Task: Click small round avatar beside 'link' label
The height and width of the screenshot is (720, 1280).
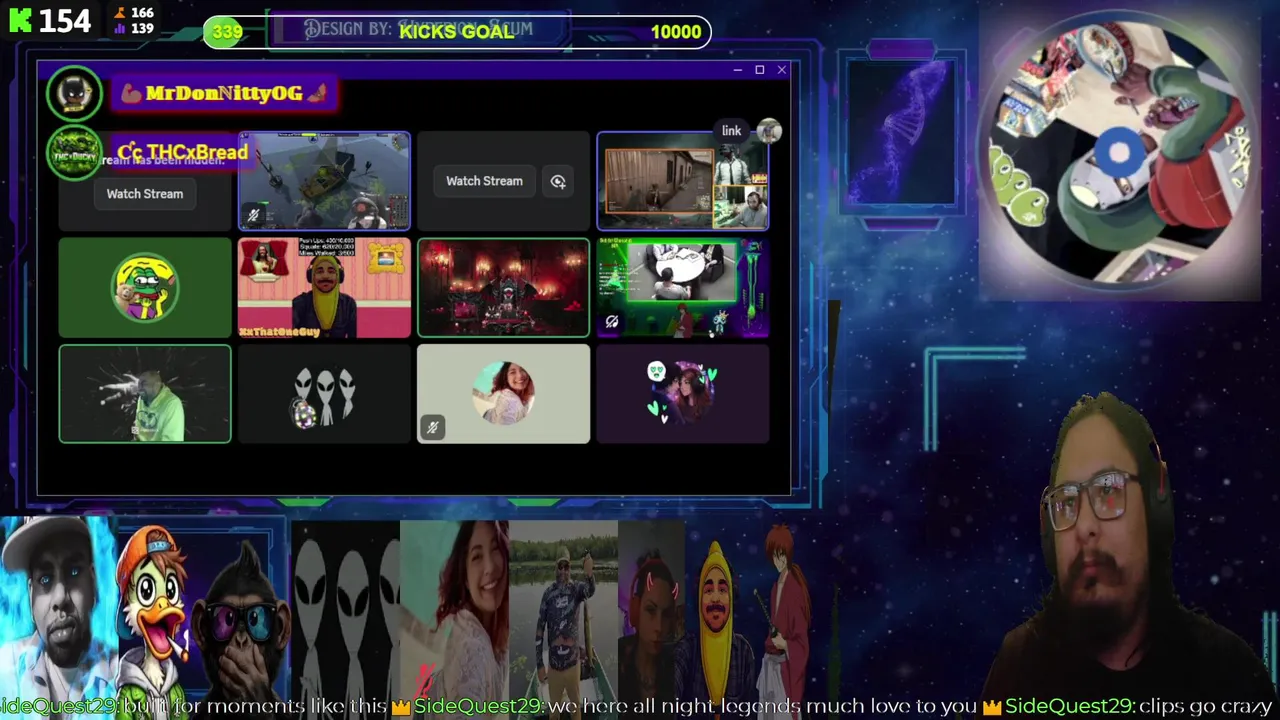Action: tap(768, 131)
